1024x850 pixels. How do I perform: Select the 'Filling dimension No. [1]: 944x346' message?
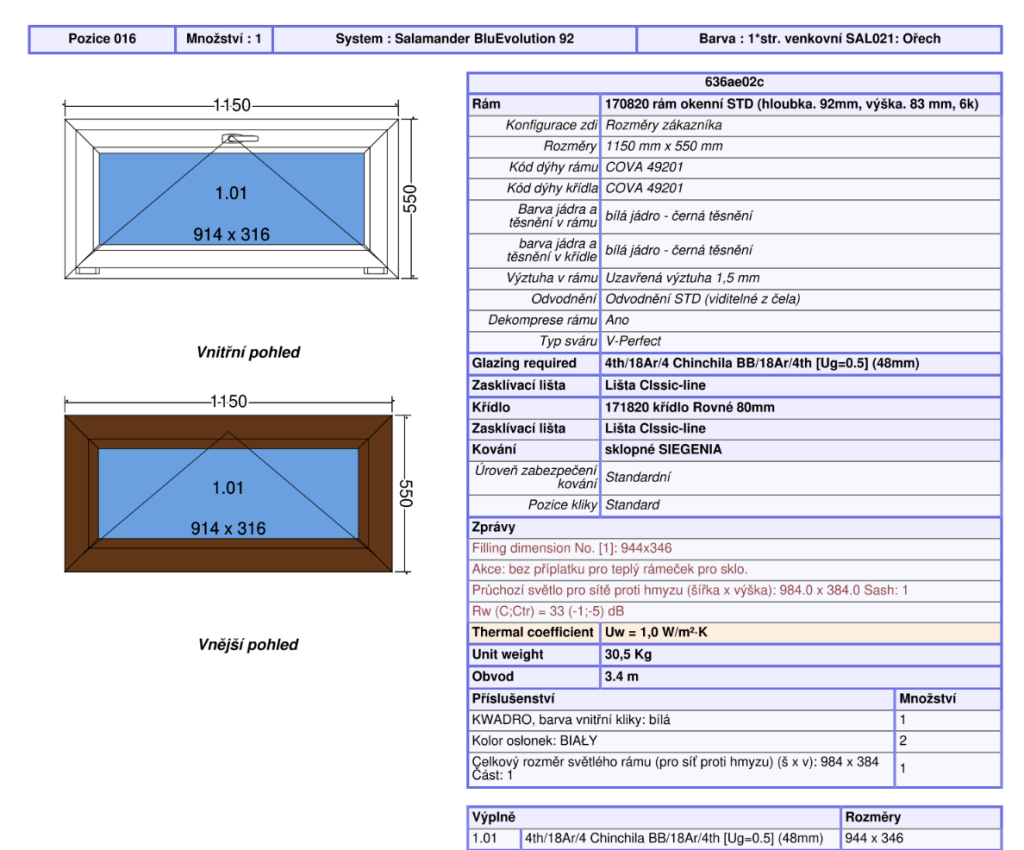pos(571,548)
